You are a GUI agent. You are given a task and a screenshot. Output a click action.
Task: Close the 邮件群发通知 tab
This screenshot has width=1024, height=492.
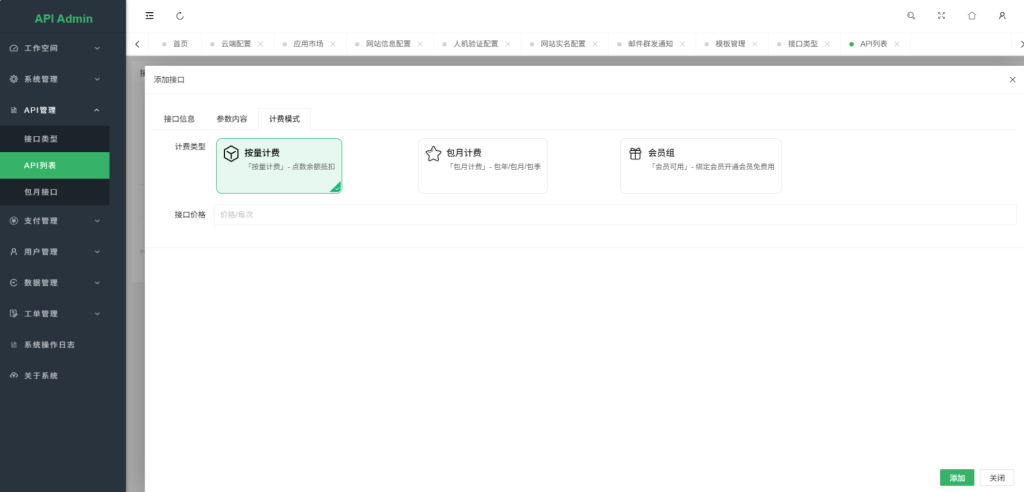(682, 44)
